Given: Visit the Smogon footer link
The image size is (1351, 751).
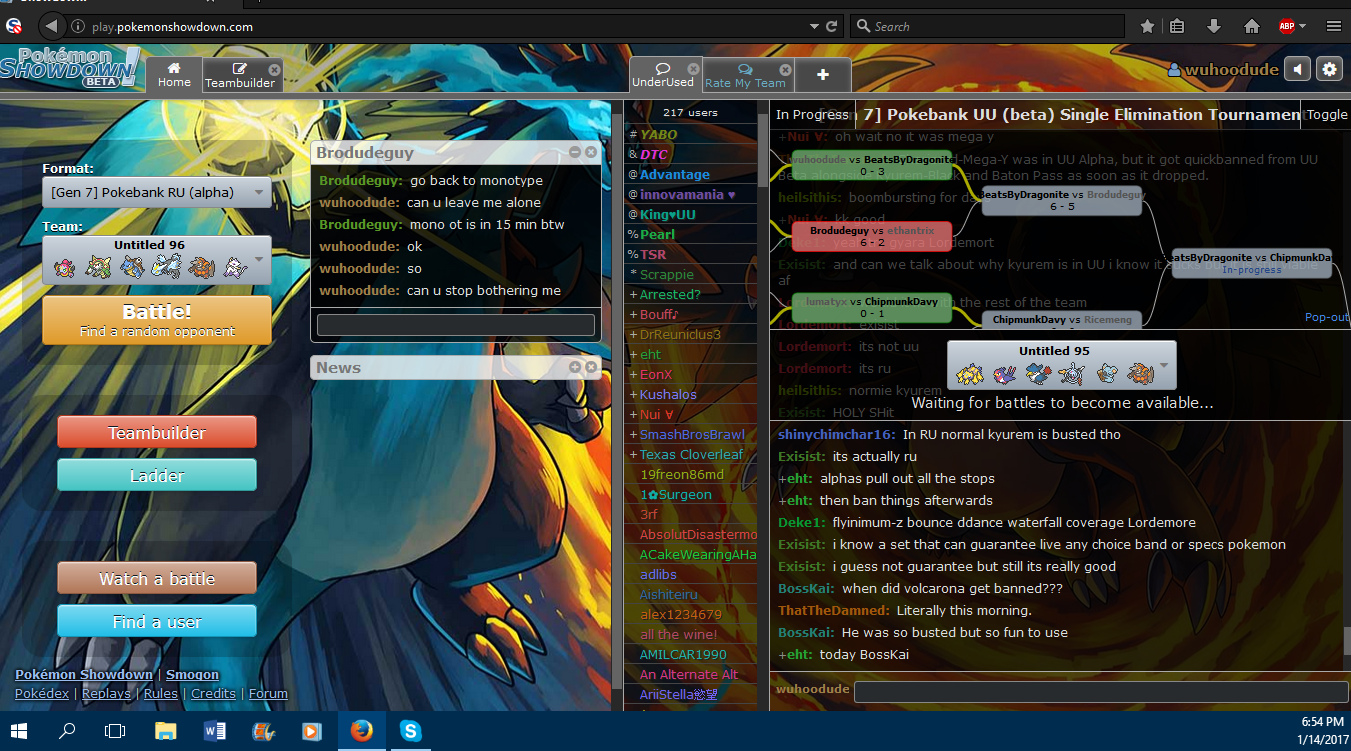Looking at the screenshot, I should pos(193,675).
